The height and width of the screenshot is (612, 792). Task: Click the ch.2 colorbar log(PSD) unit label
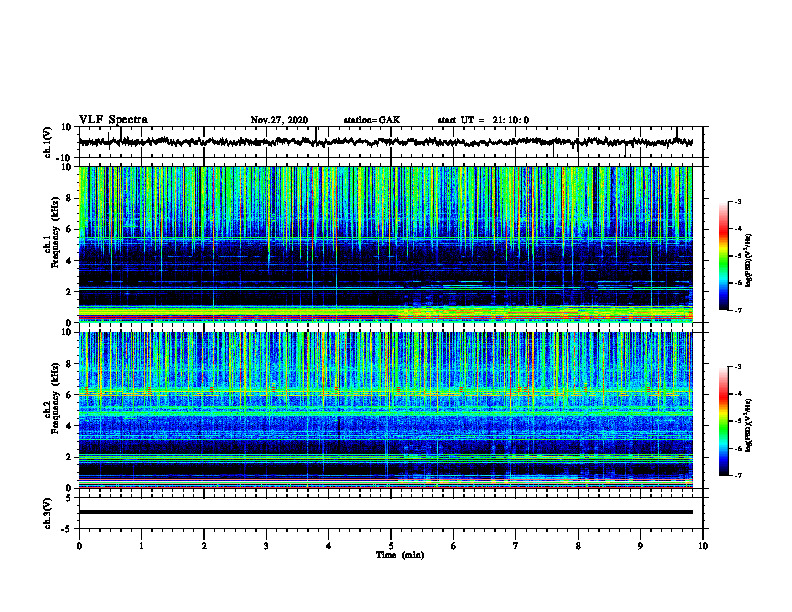(x=749, y=425)
